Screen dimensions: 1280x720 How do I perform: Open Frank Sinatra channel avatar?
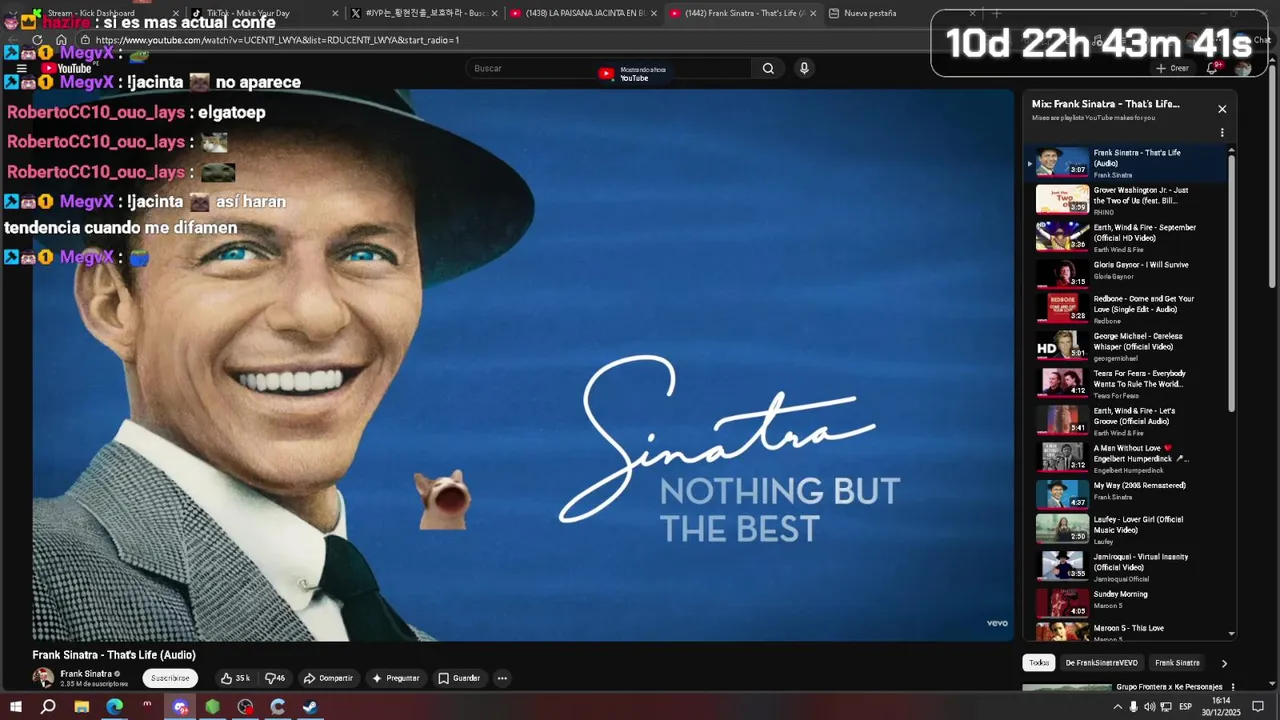43,678
